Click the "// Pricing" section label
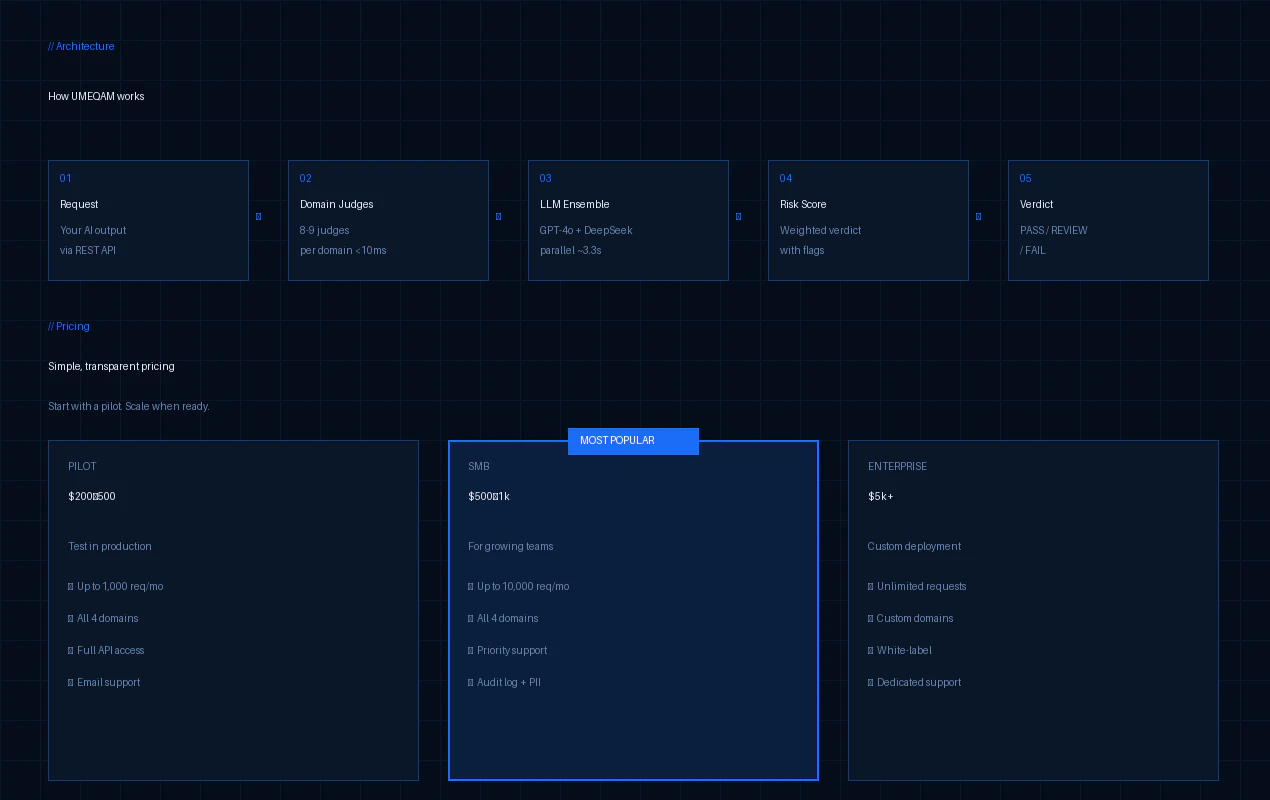This screenshot has height=800, width=1270. pos(69,326)
